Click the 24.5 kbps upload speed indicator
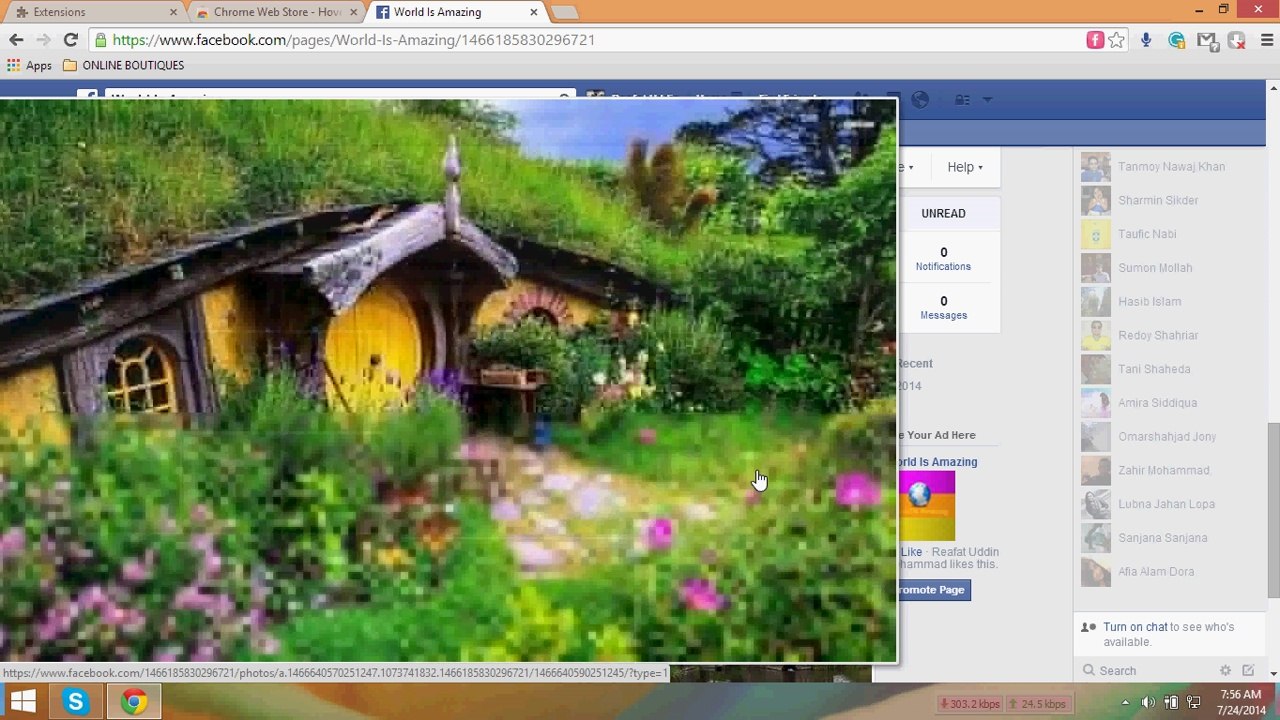The height and width of the screenshot is (720, 1280). tap(1037, 704)
